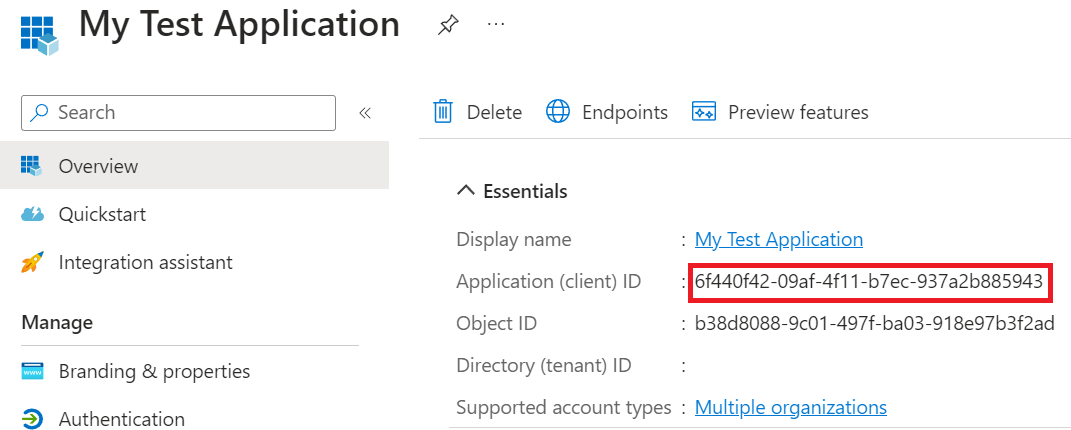The height and width of the screenshot is (430, 1071).
Task: Open the Multiple organizations link
Action: pyautogui.click(x=790, y=407)
